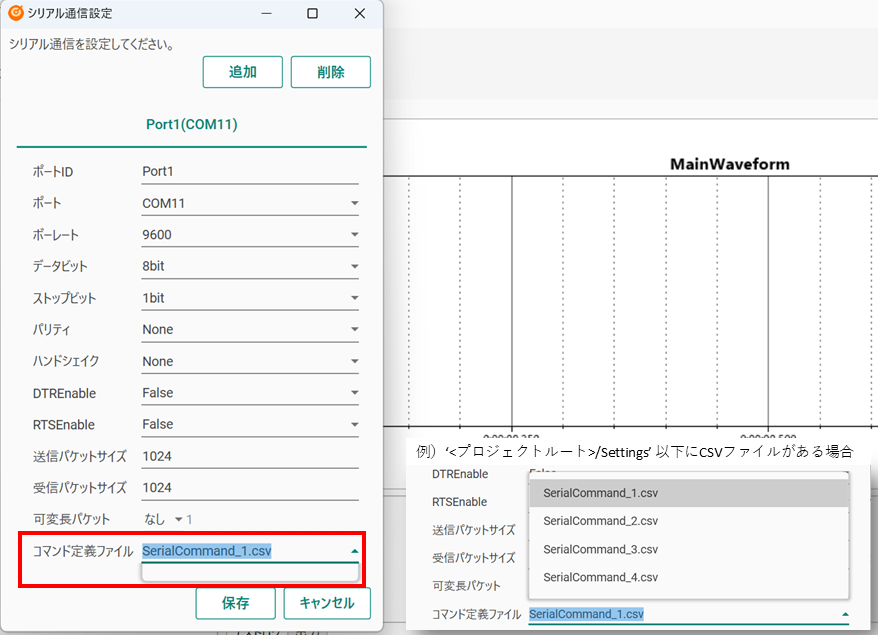Open the 可変長パケット なし dropdown
This screenshot has width=878, height=635.
[x=167, y=519]
